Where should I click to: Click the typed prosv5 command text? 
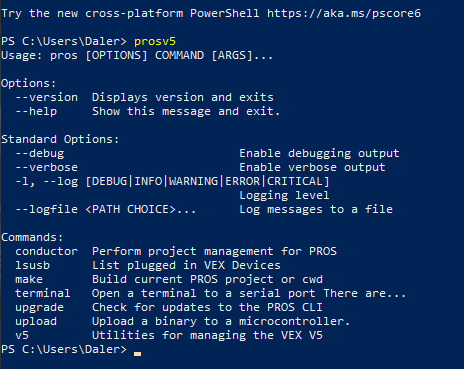coord(155,42)
